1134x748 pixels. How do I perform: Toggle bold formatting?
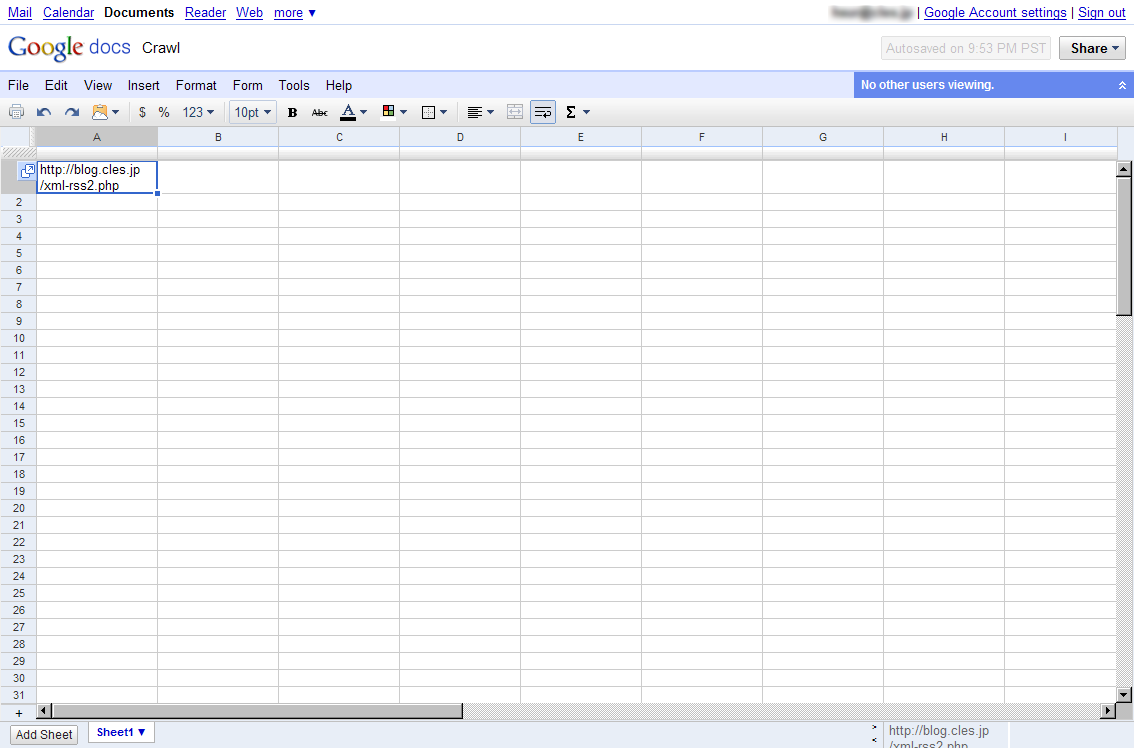pyautogui.click(x=292, y=112)
